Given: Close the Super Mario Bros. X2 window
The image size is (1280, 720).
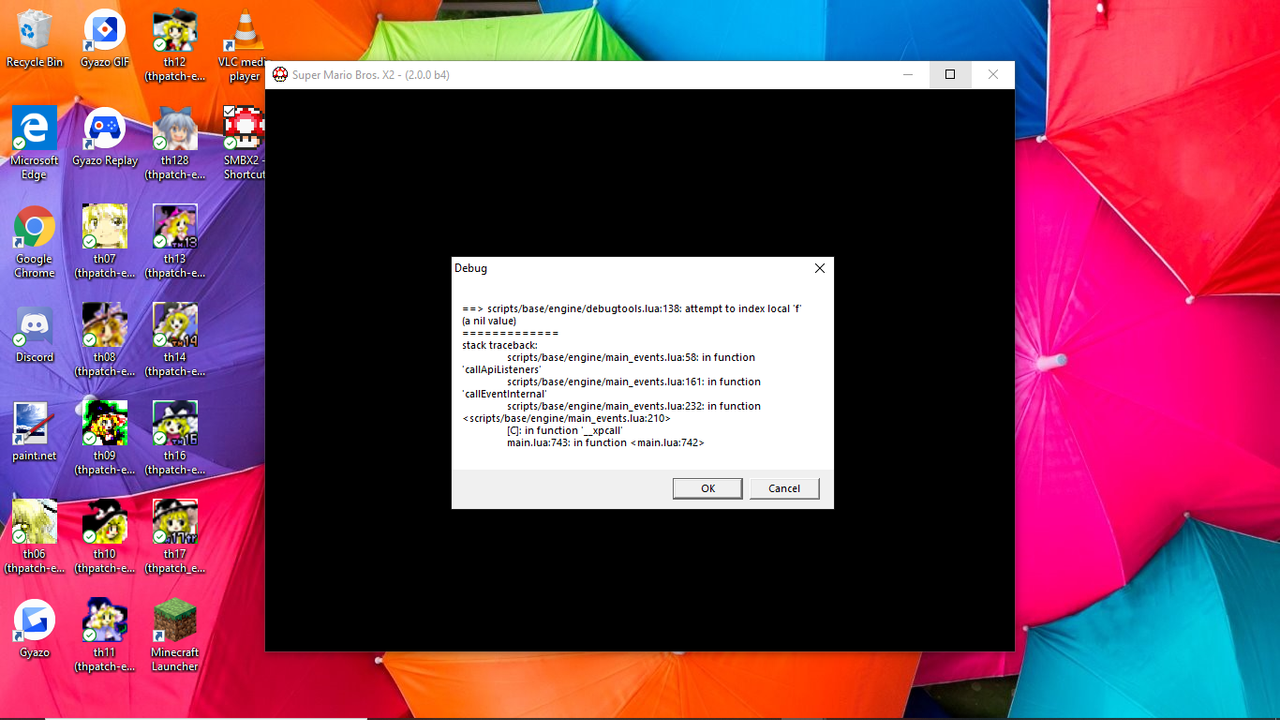Looking at the screenshot, I should pyautogui.click(x=993, y=75).
